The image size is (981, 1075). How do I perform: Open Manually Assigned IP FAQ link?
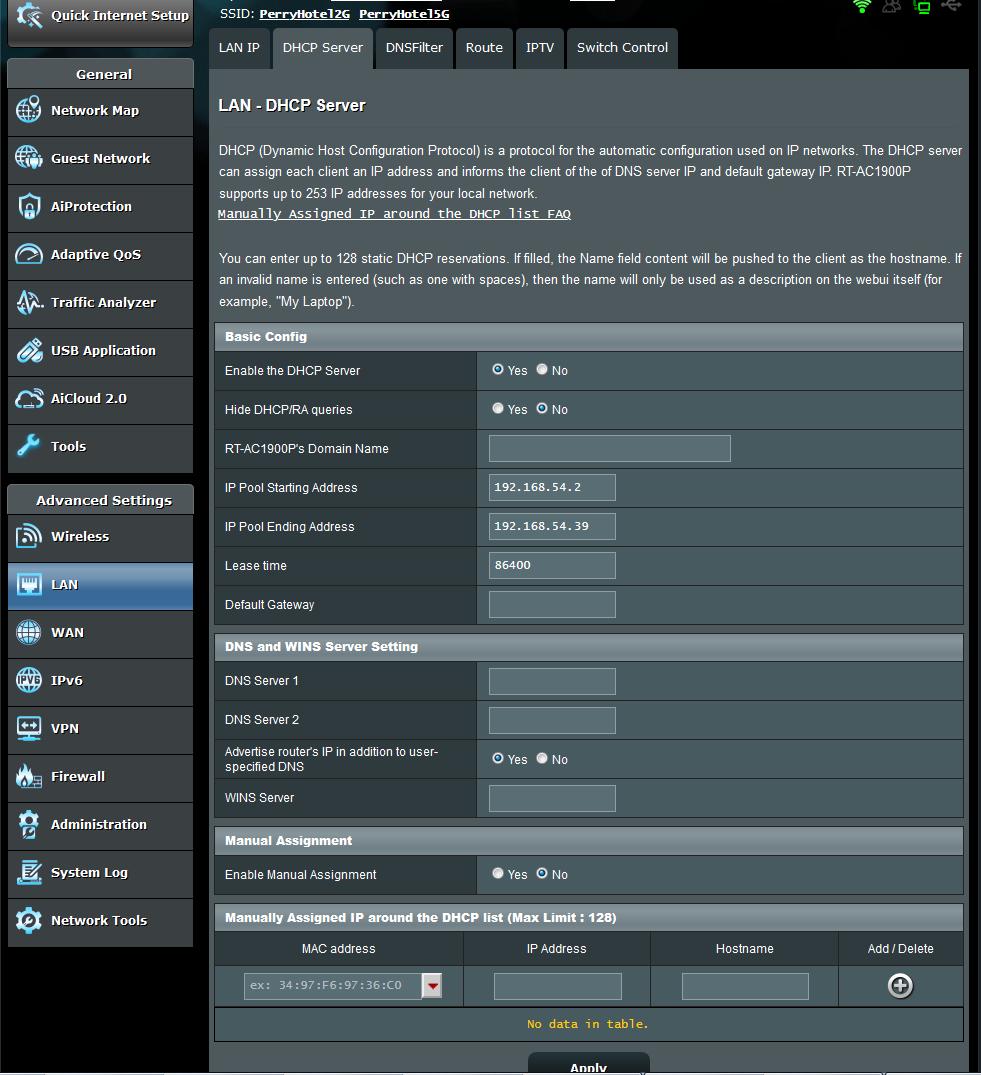click(394, 214)
